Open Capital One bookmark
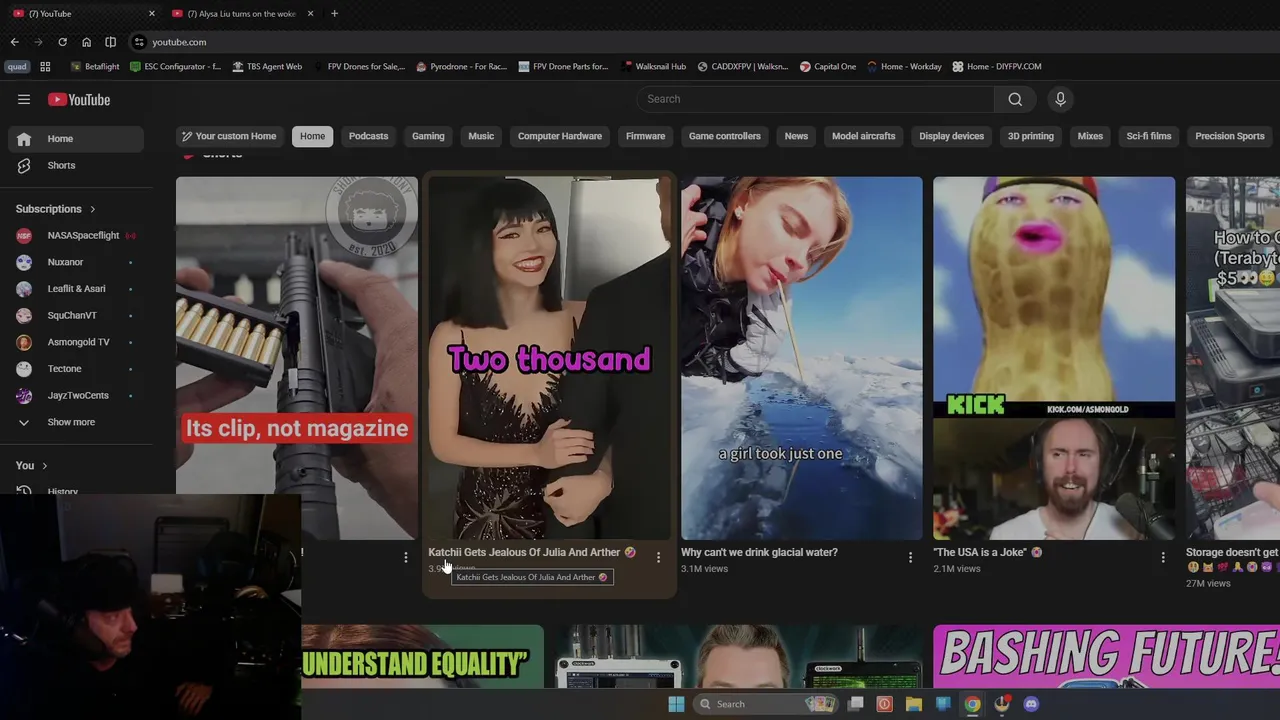The image size is (1280, 720). click(x=828, y=66)
